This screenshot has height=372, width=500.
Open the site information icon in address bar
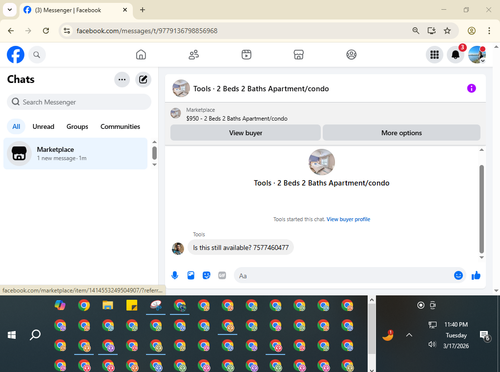tap(67, 31)
